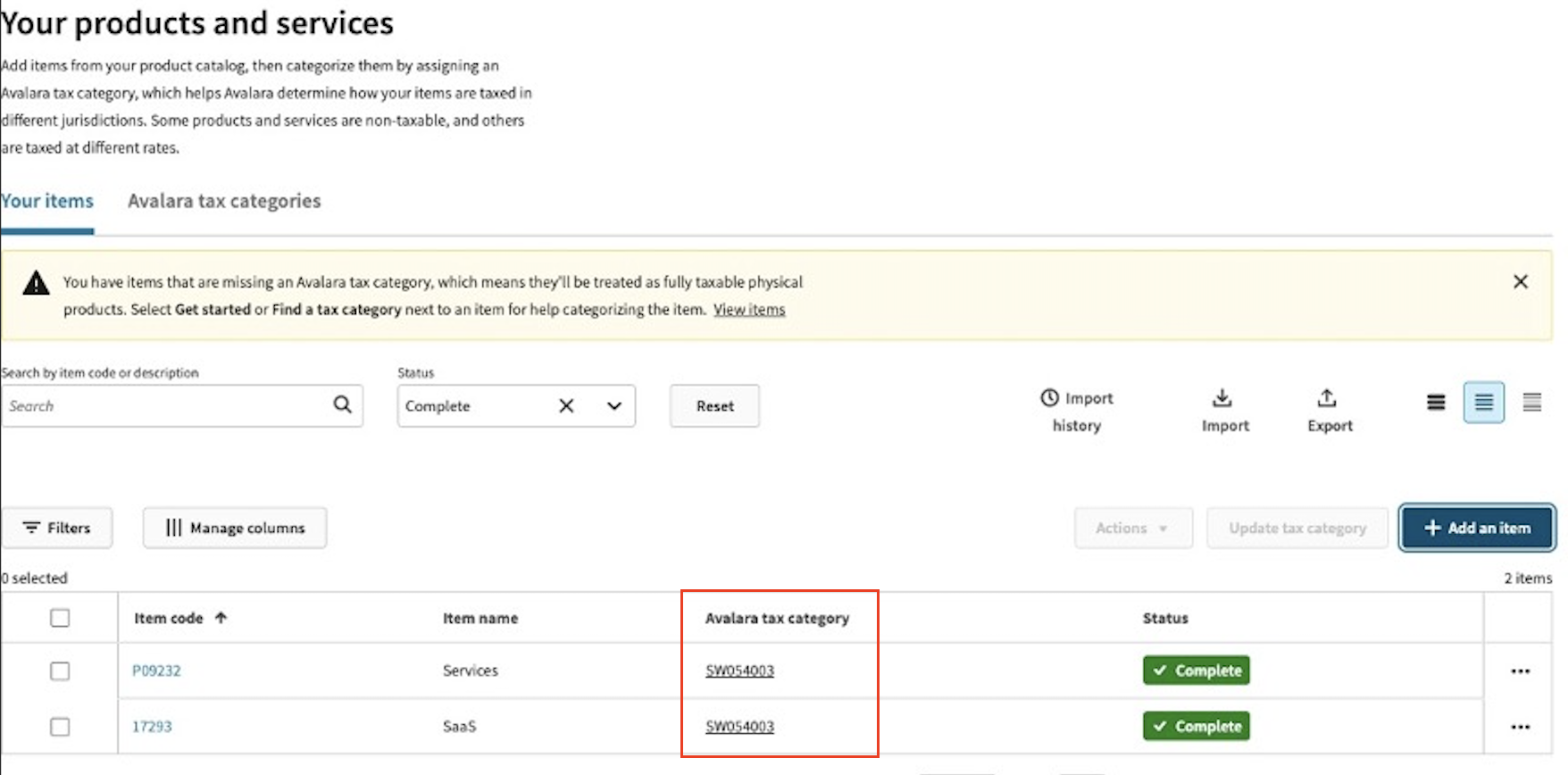Select the compact row density view

[1531, 403]
